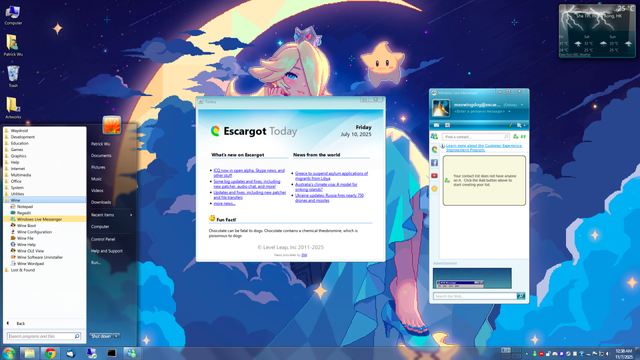Click the red stop-sign tray icon
640x360 pixels.
541,353
